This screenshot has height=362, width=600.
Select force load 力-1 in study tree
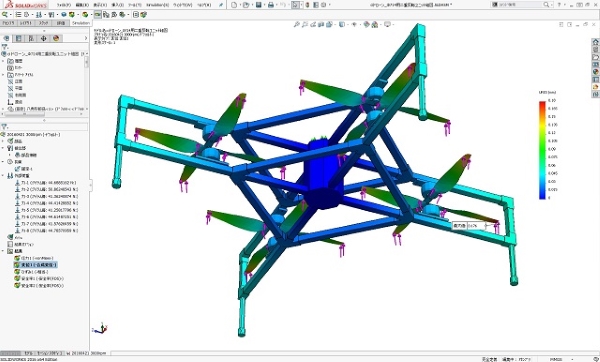[46, 183]
